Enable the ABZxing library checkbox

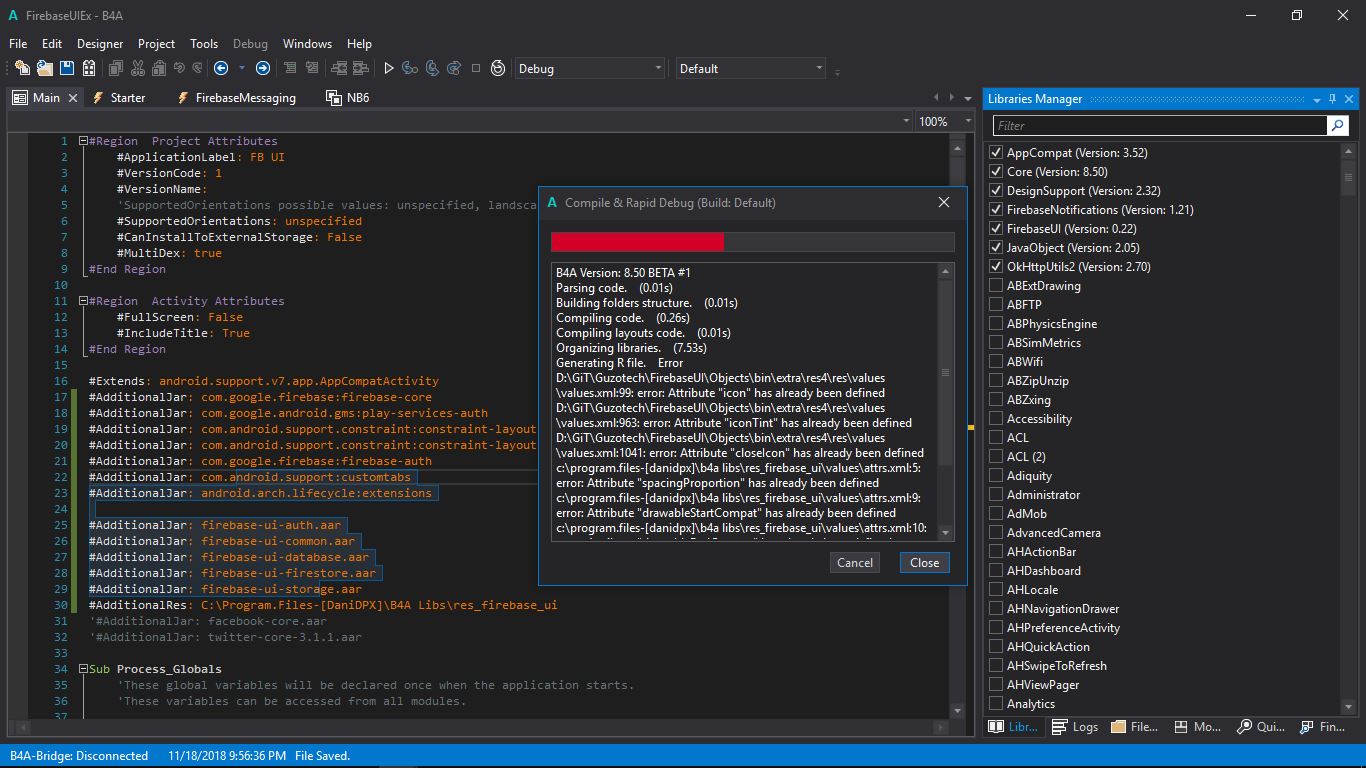[x=996, y=400]
